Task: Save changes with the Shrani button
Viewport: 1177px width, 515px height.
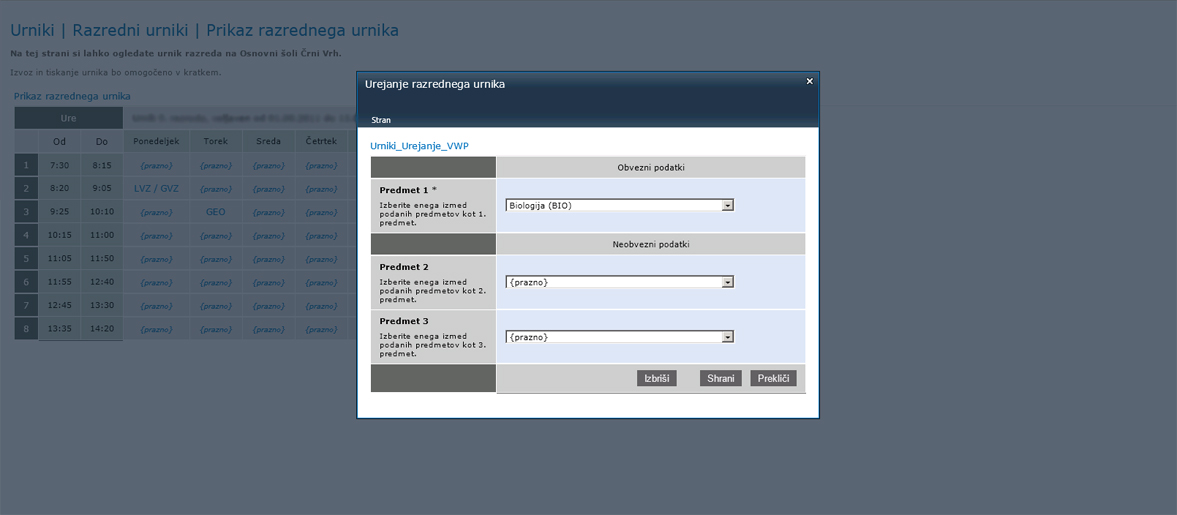Action: (720, 379)
